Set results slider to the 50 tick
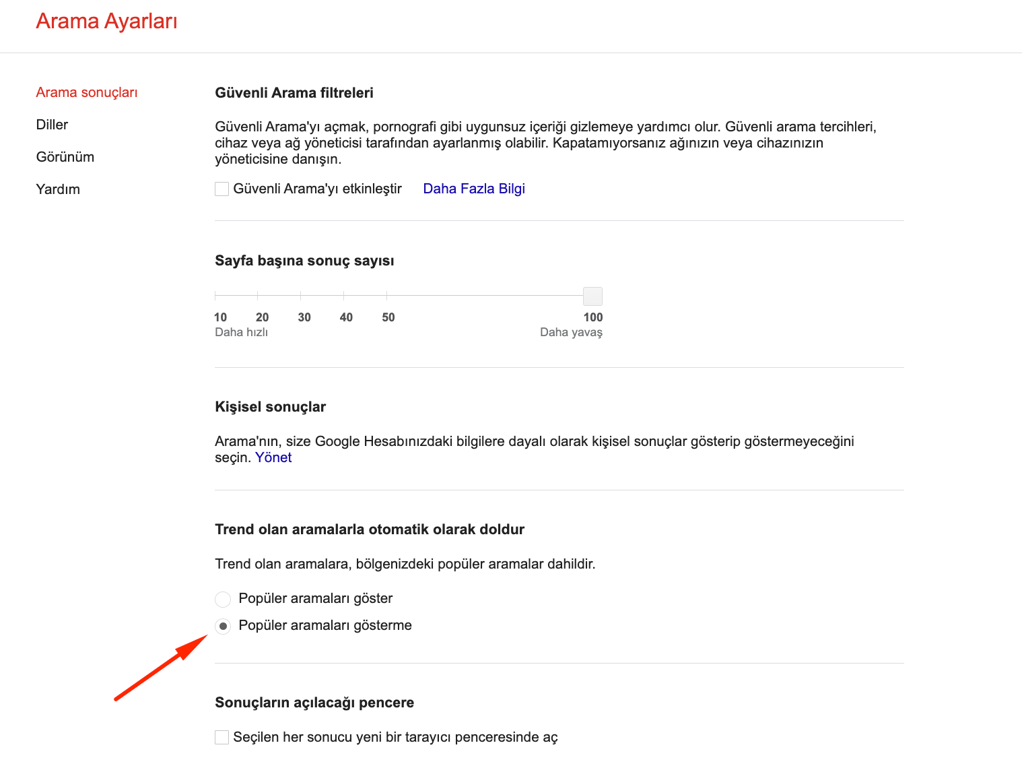 tap(387, 296)
